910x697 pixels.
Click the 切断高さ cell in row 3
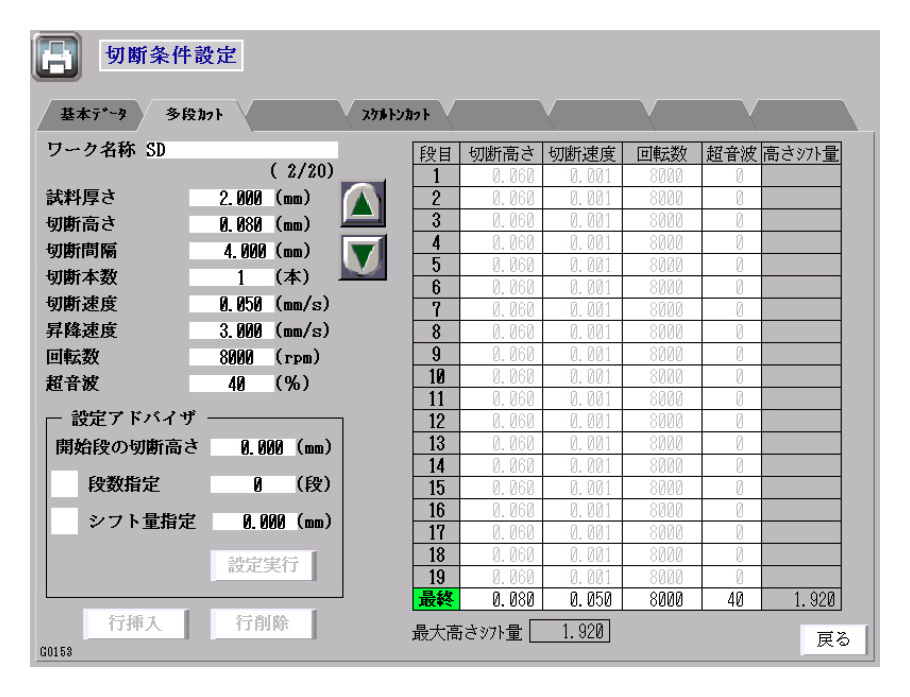tap(501, 221)
